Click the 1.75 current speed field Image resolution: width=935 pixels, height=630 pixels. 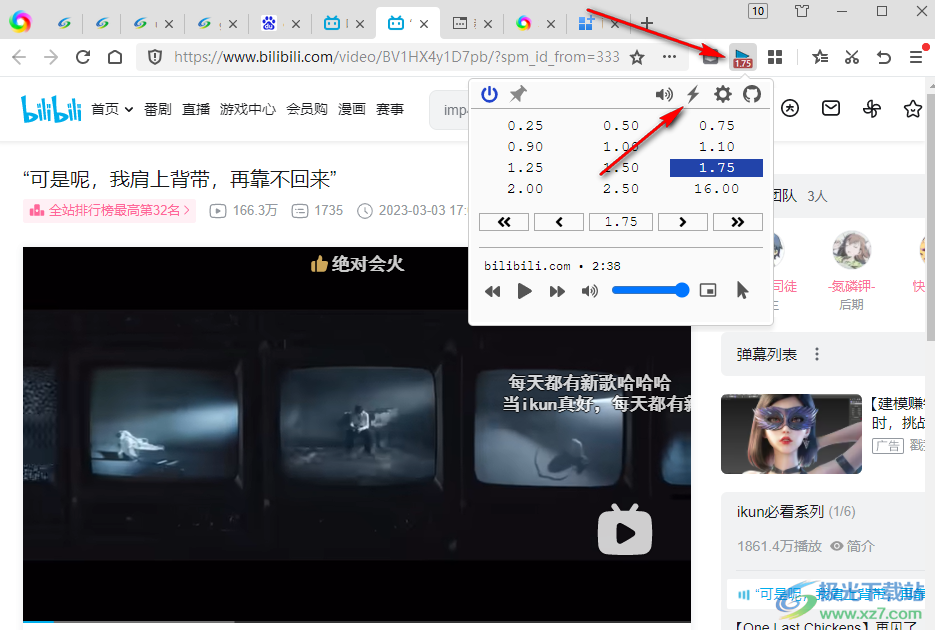tap(621, 222)
